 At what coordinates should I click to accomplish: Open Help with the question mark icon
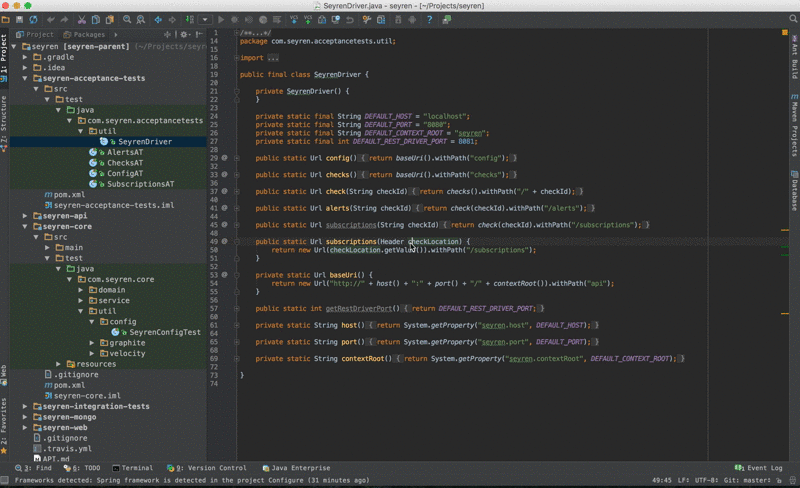coord(429,19)
